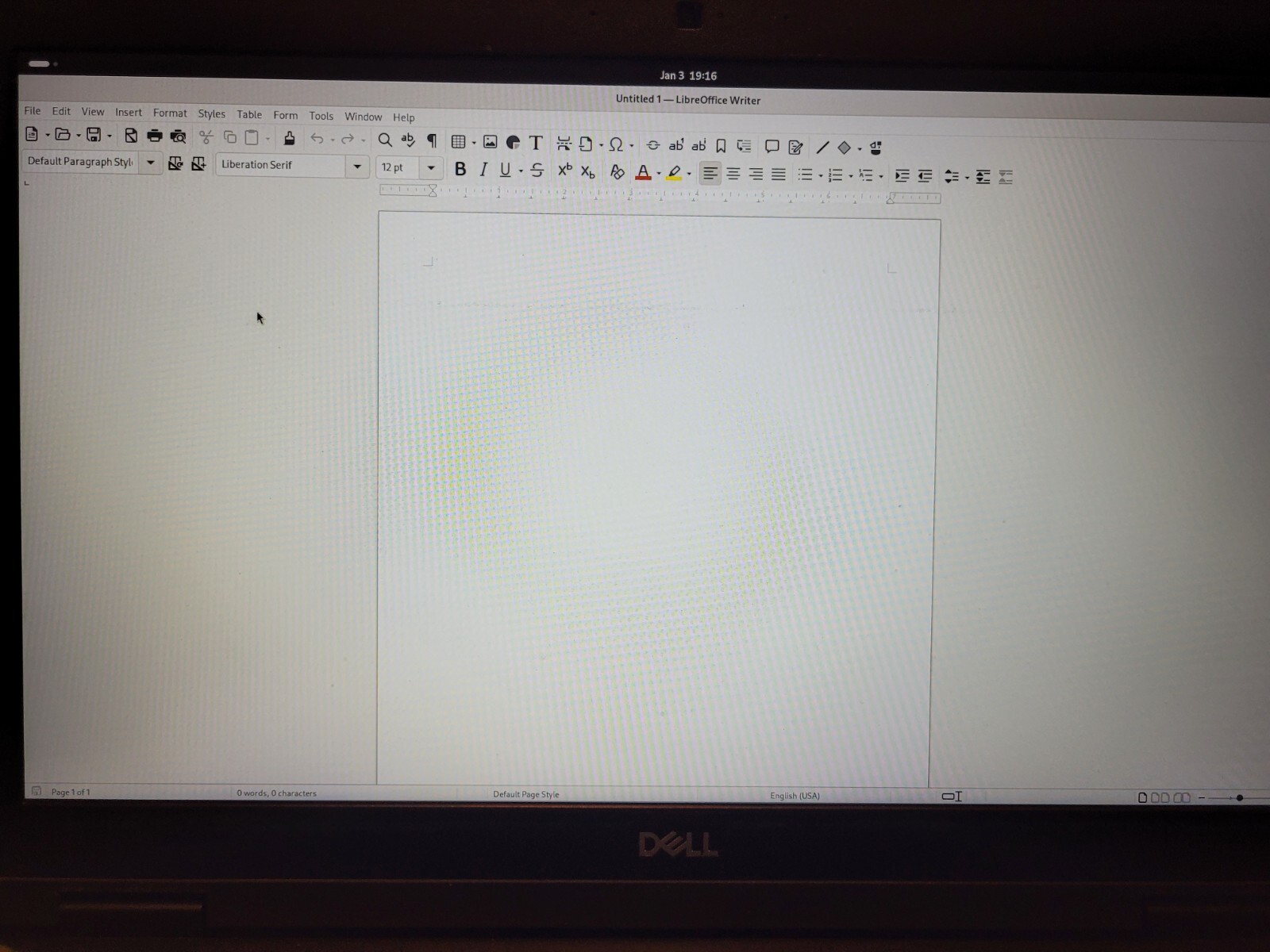Click the yellow highlighting color button
The image size is (1270, 952).
[x=674, y=173]
